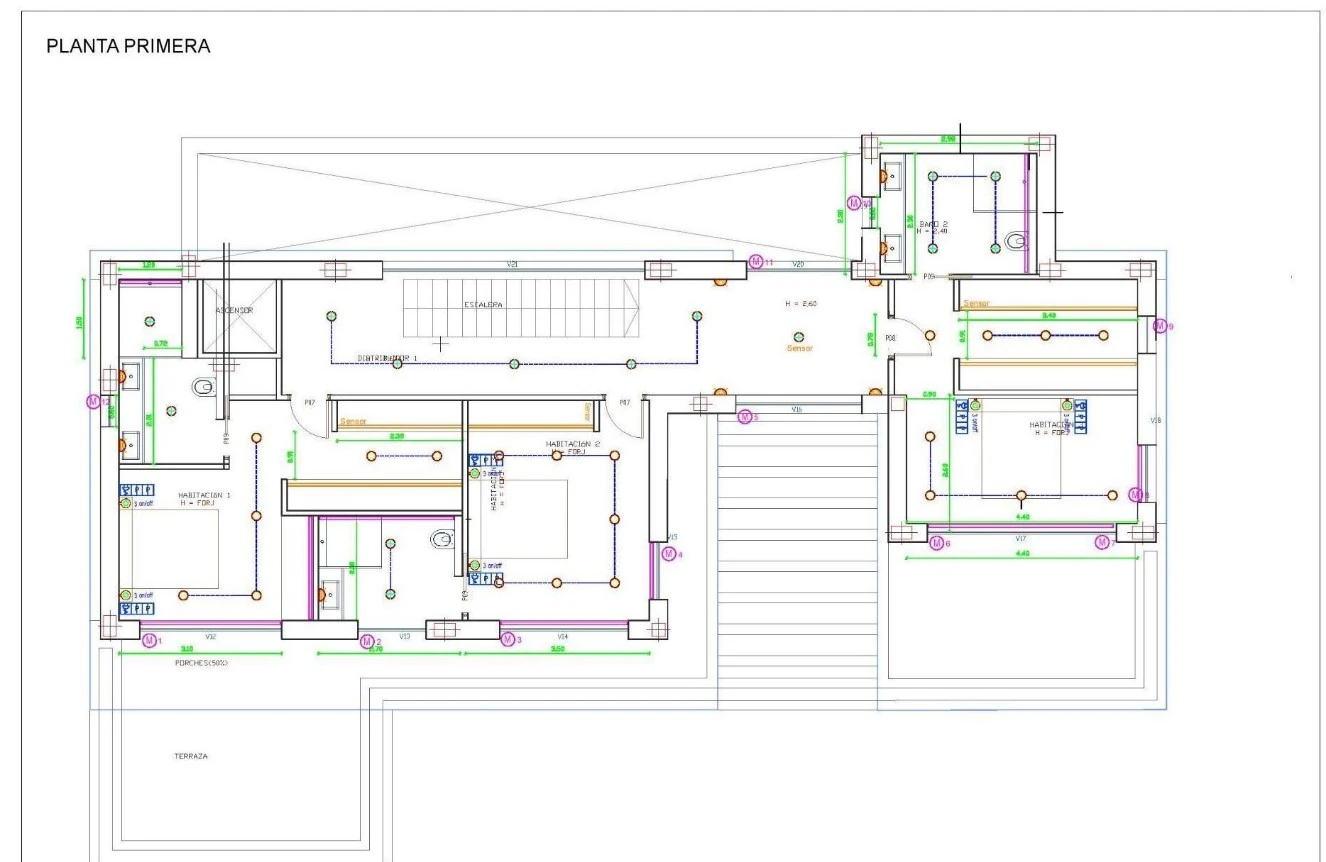Select the M3 marker circle
This screenshot has width=1326, height=862.
tap(508, 638)
